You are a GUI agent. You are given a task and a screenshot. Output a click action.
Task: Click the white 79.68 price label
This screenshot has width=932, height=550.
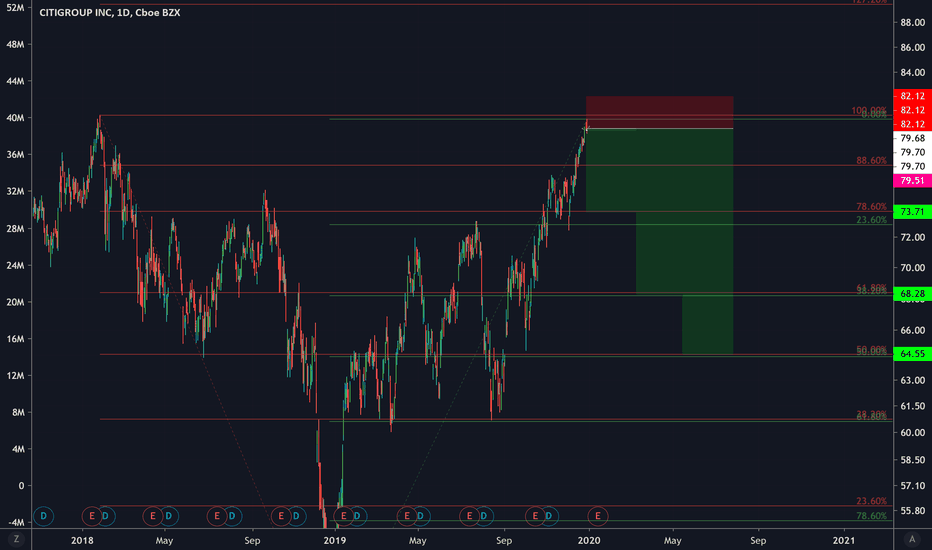(x=912, y=138)
